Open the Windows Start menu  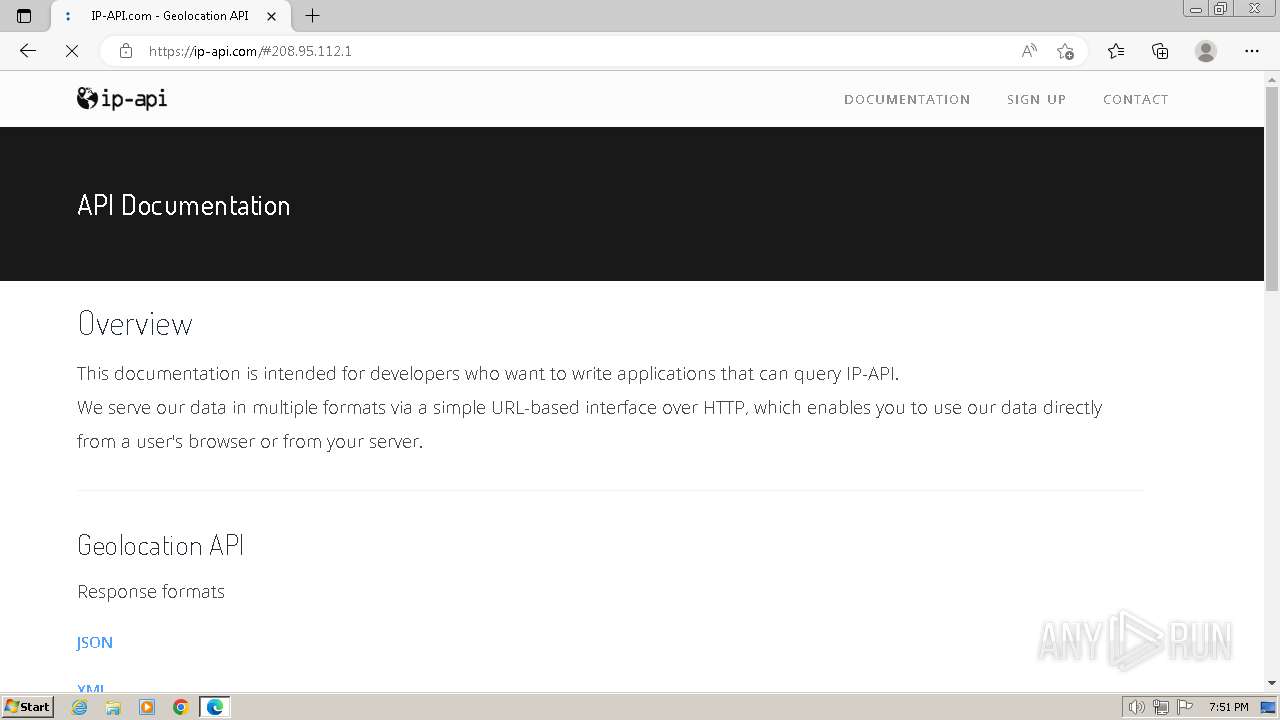coord(27,707)
